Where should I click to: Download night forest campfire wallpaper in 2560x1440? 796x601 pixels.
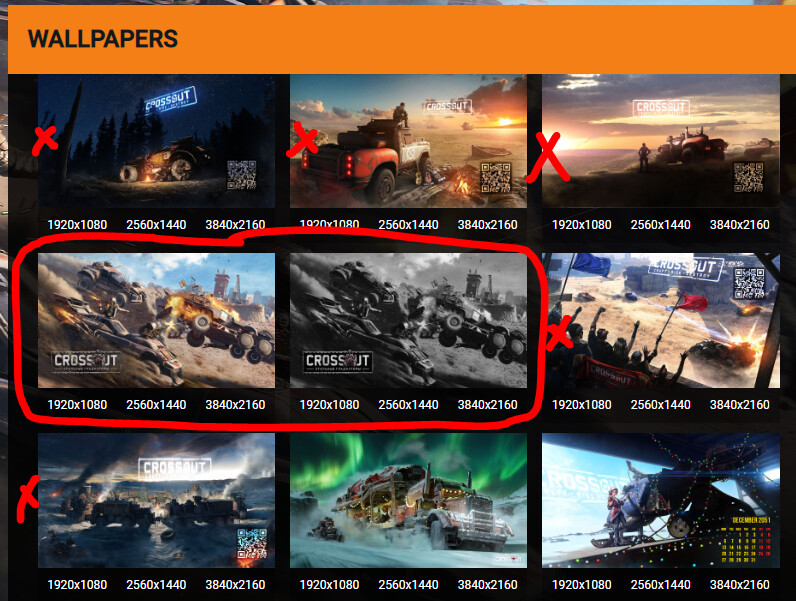click(156, 225)
